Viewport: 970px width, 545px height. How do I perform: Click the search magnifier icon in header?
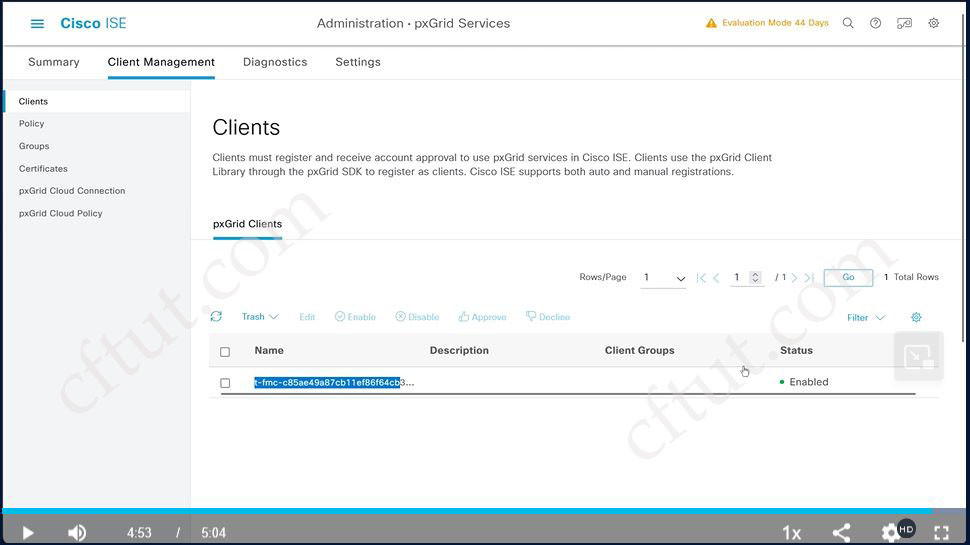(848, 23)
